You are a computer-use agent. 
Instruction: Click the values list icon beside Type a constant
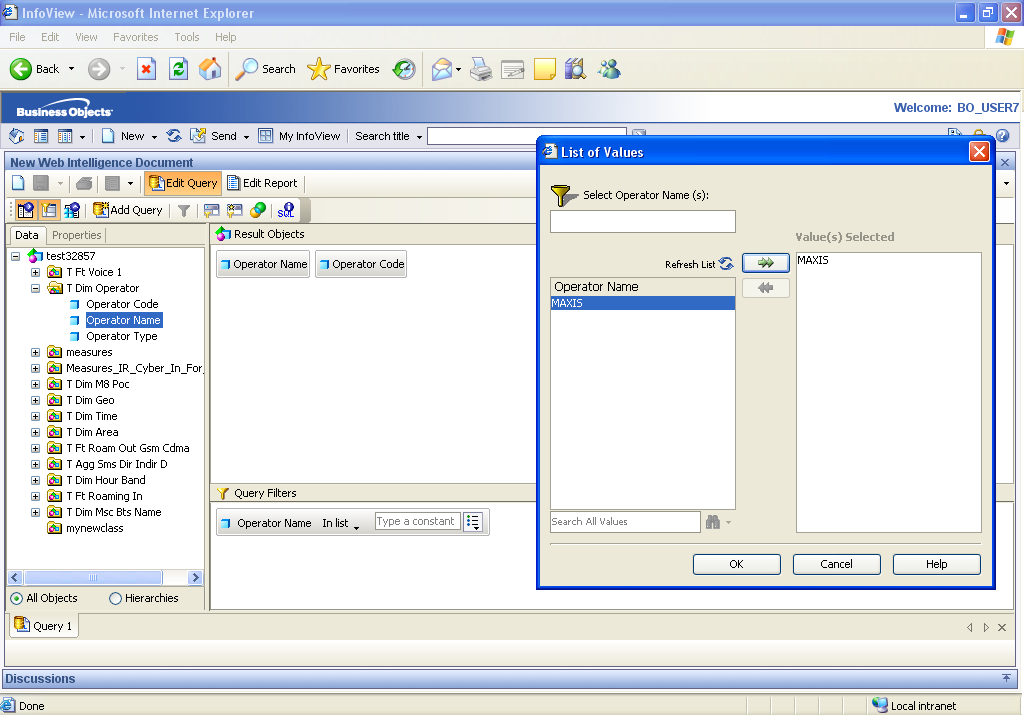[x=473, y=522]
